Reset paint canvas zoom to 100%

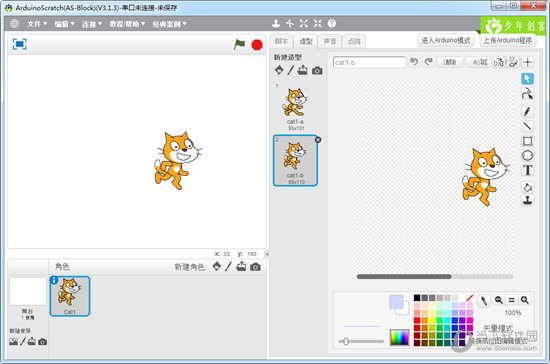[511, 300]
